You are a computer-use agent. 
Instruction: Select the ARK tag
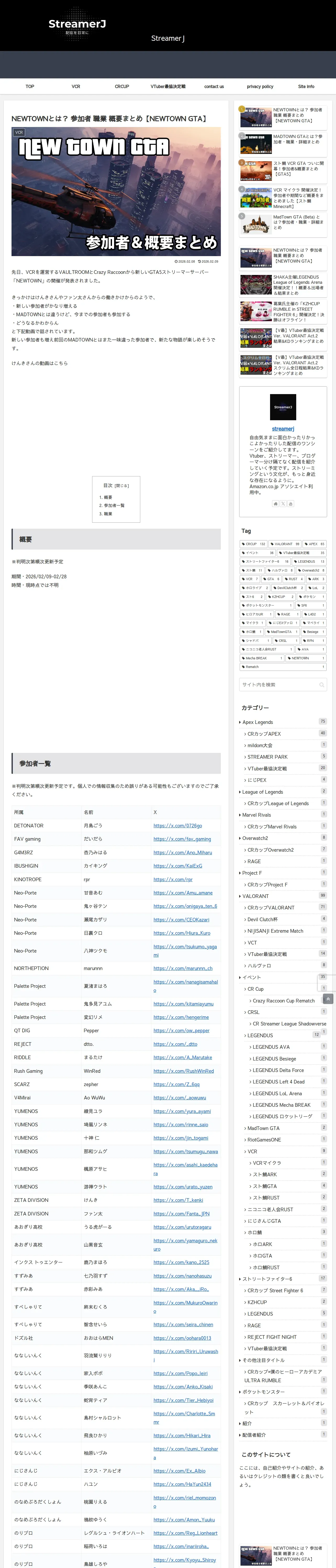pyautogui.click(x=316, y=579)
